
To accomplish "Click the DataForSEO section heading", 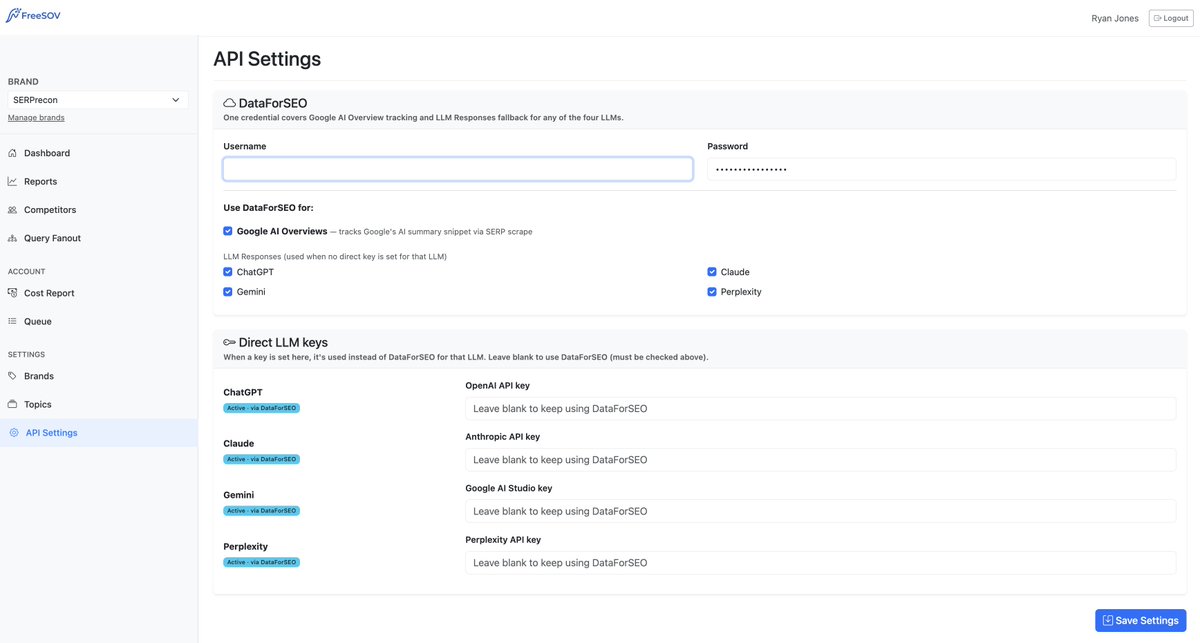I will (273, 103).
